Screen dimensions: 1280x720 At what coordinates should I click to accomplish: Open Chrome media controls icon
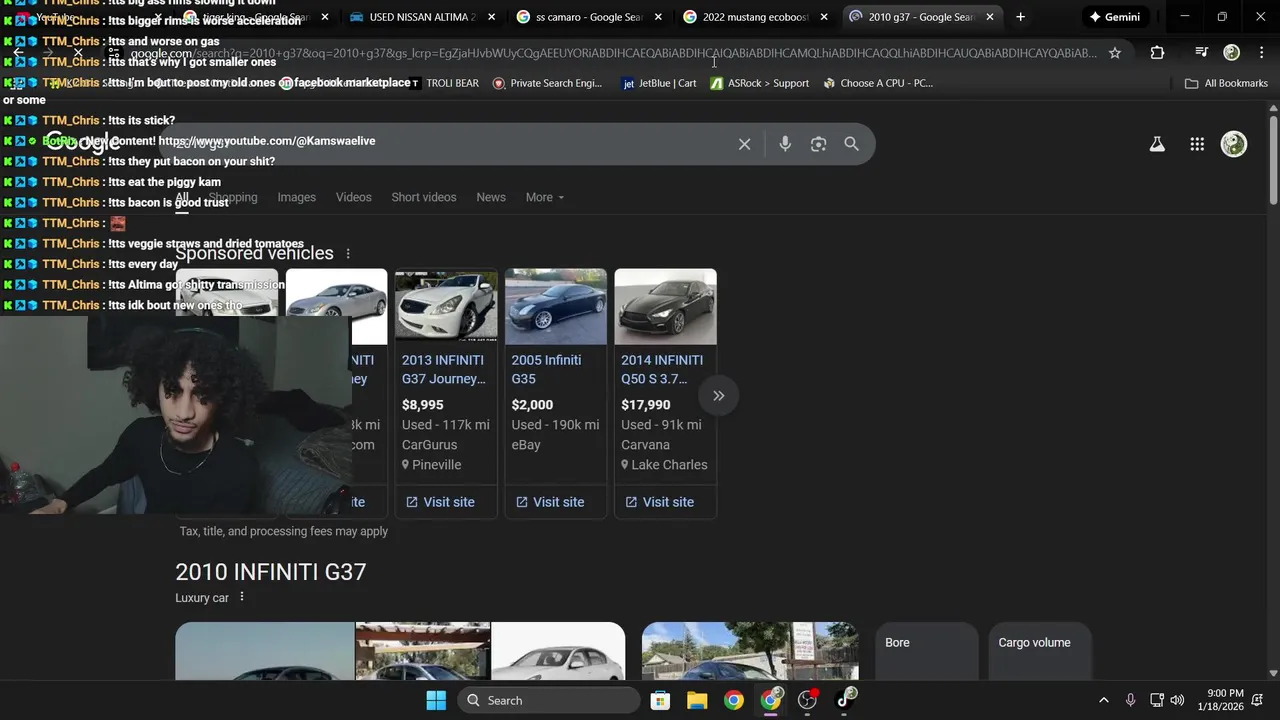point(1202,53)
